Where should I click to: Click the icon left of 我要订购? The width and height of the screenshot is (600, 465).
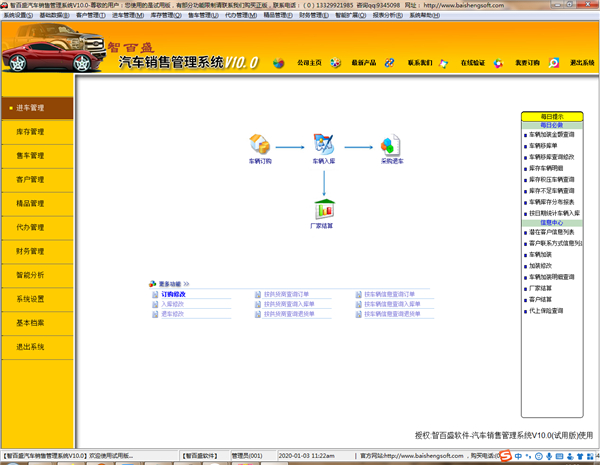click(498, 63)
